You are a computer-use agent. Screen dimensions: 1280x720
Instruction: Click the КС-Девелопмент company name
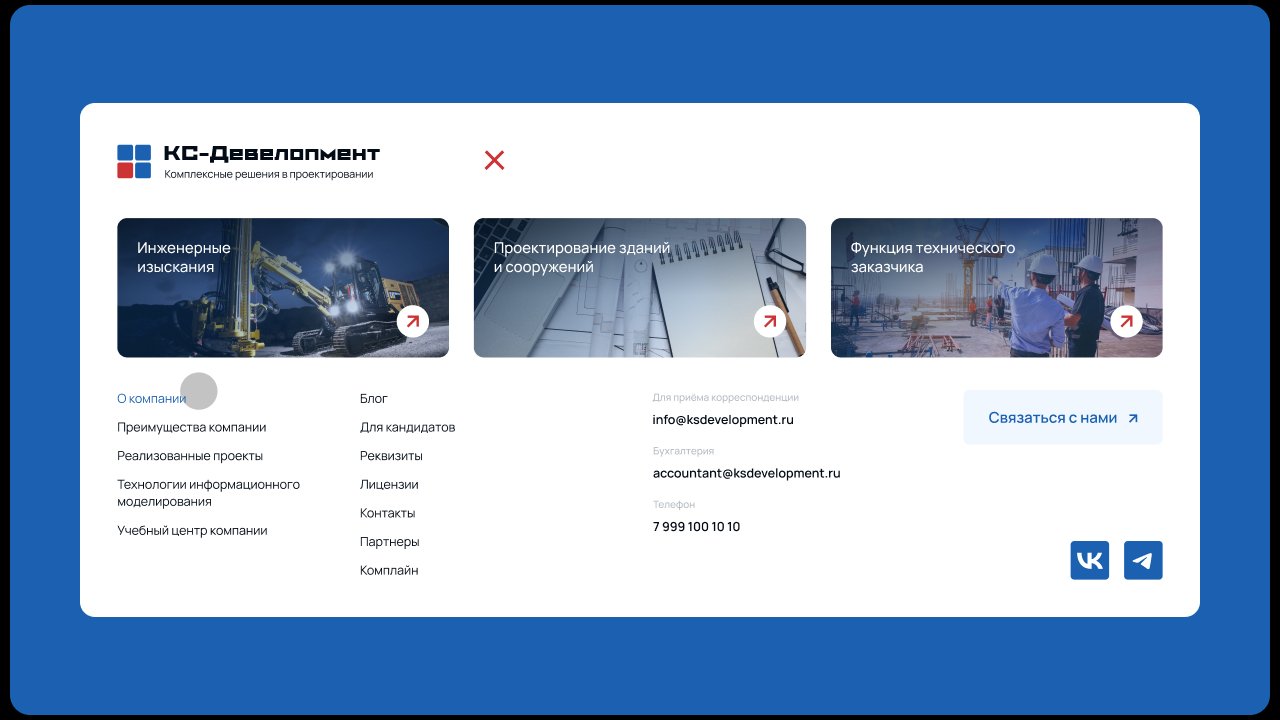tap(272, 153)
